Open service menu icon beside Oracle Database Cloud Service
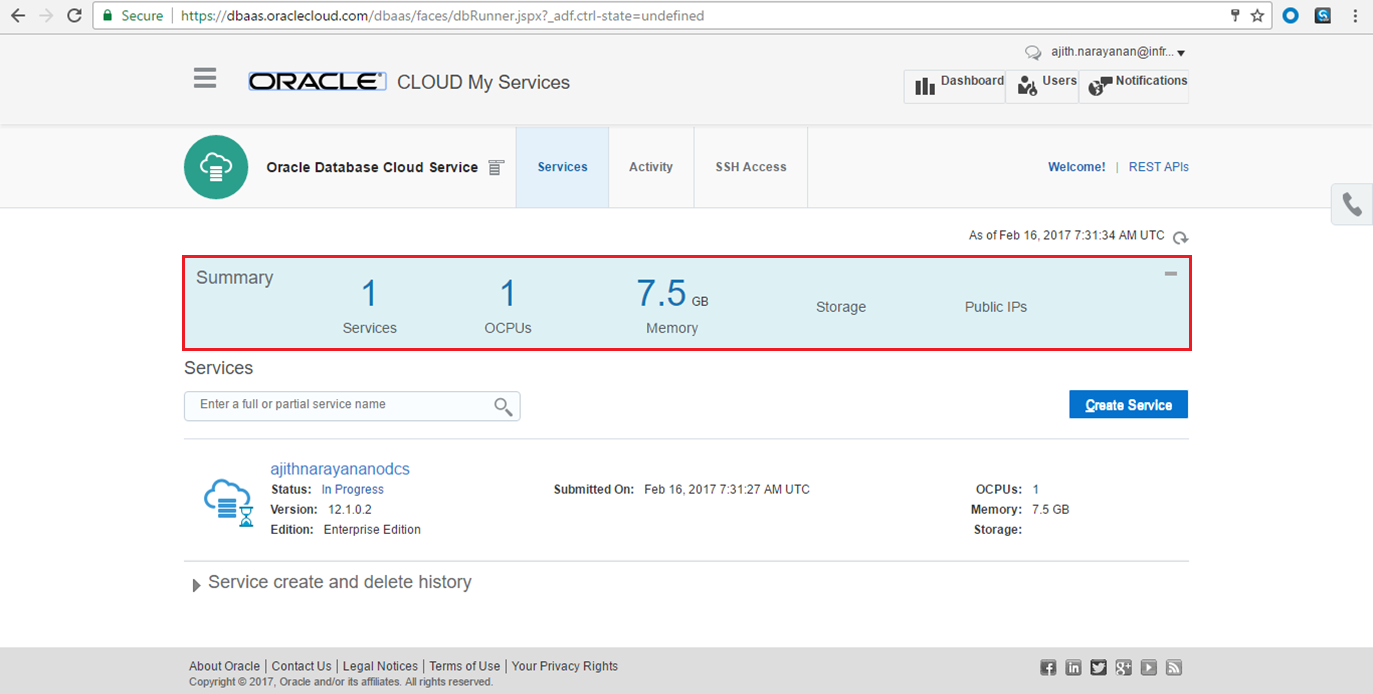 coord(495,168)
